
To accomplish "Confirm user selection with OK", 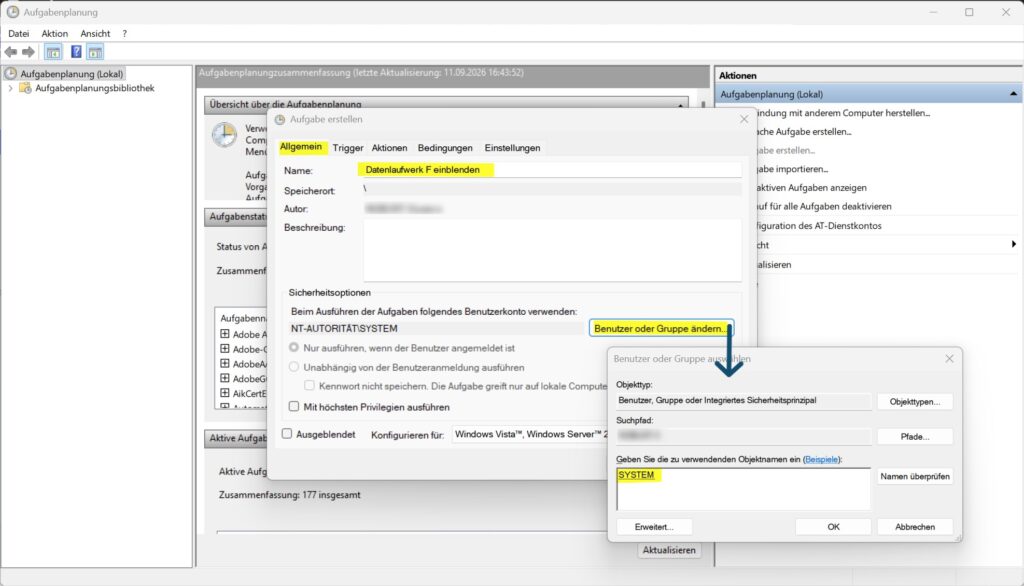I will 833,527.
